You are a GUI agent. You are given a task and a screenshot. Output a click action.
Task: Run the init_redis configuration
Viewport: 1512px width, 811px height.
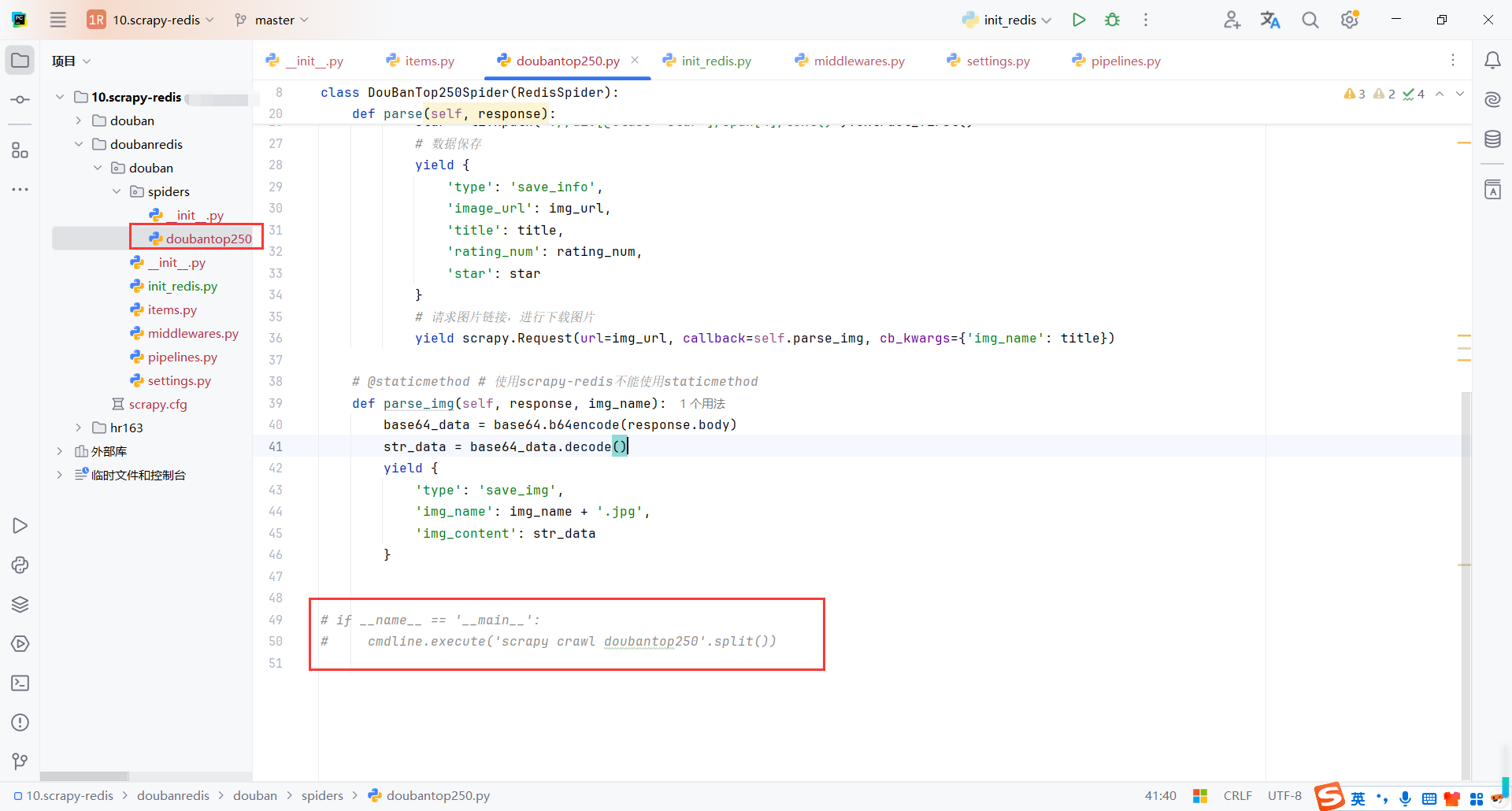pos(1079,20)
